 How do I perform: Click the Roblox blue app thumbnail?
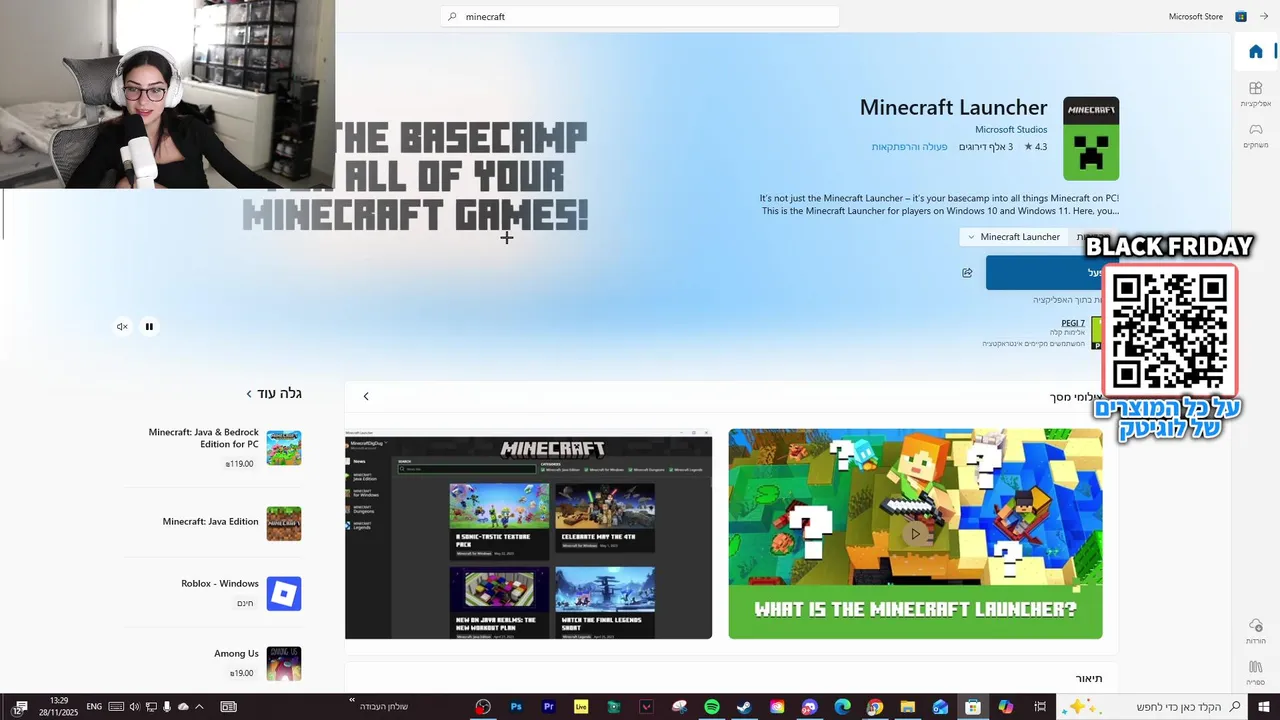coord(284,594)
